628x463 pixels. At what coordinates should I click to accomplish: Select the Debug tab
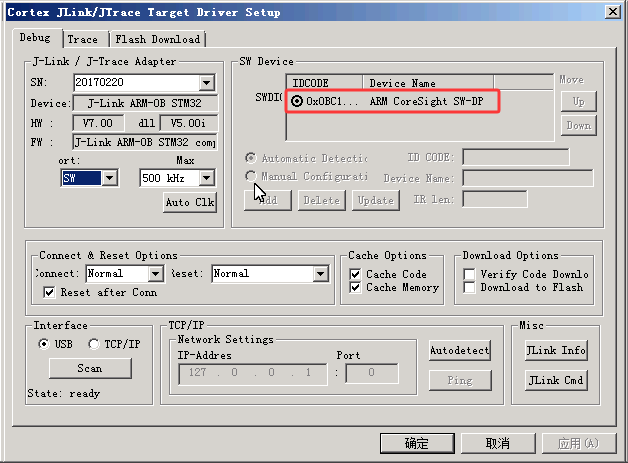(x=37, y=38)
